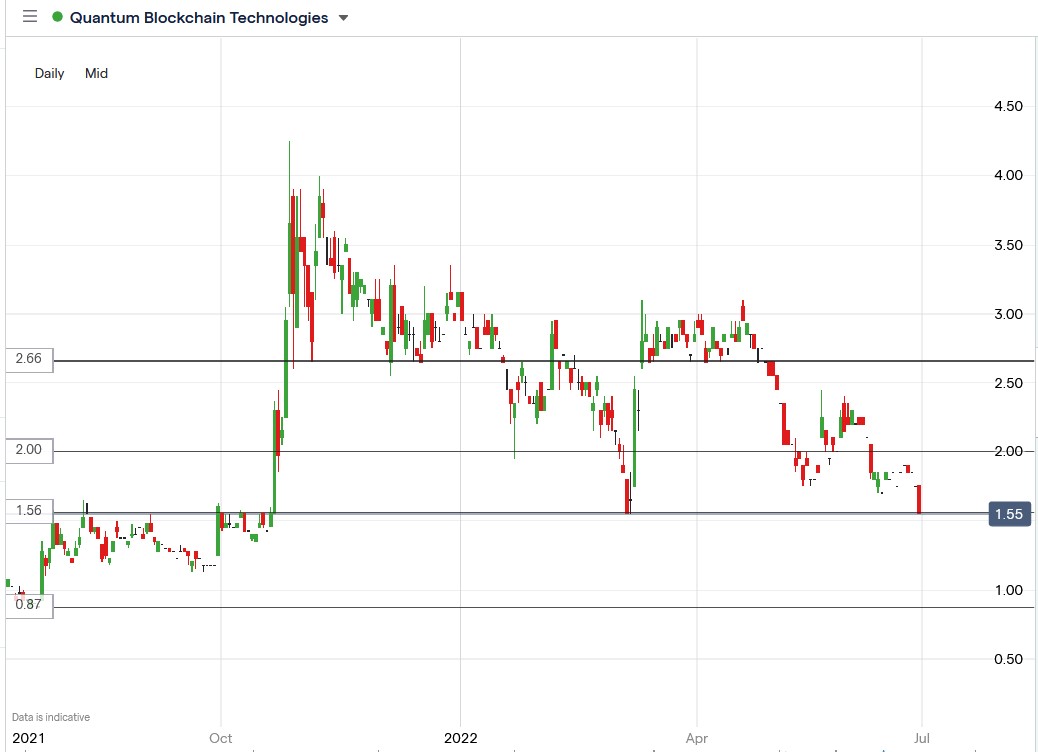Image resolution: width=1038 pixels, height=752 pixels.
Task: Click the Quantum Blockchain Technologies title
Action: [x=199, y=17]
